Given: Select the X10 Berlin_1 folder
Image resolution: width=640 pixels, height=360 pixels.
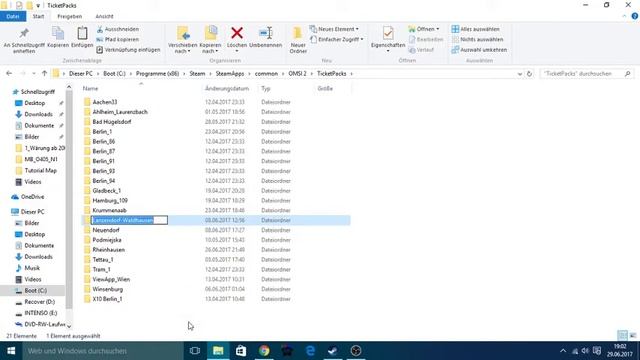Looking at the screenshot, I should point(107,299).
